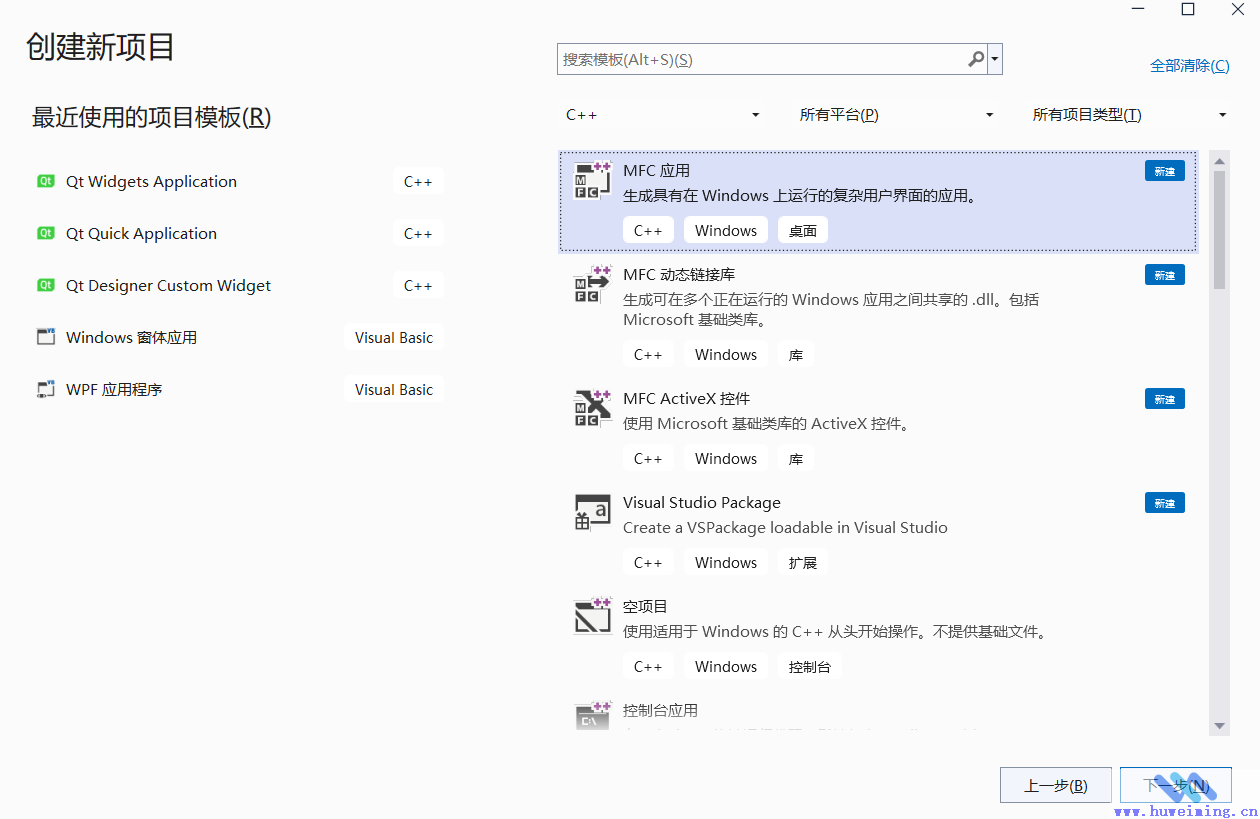1260x819 pixels.
Task: Click the WPF 应用程序 icon
Action: (46, 389)
